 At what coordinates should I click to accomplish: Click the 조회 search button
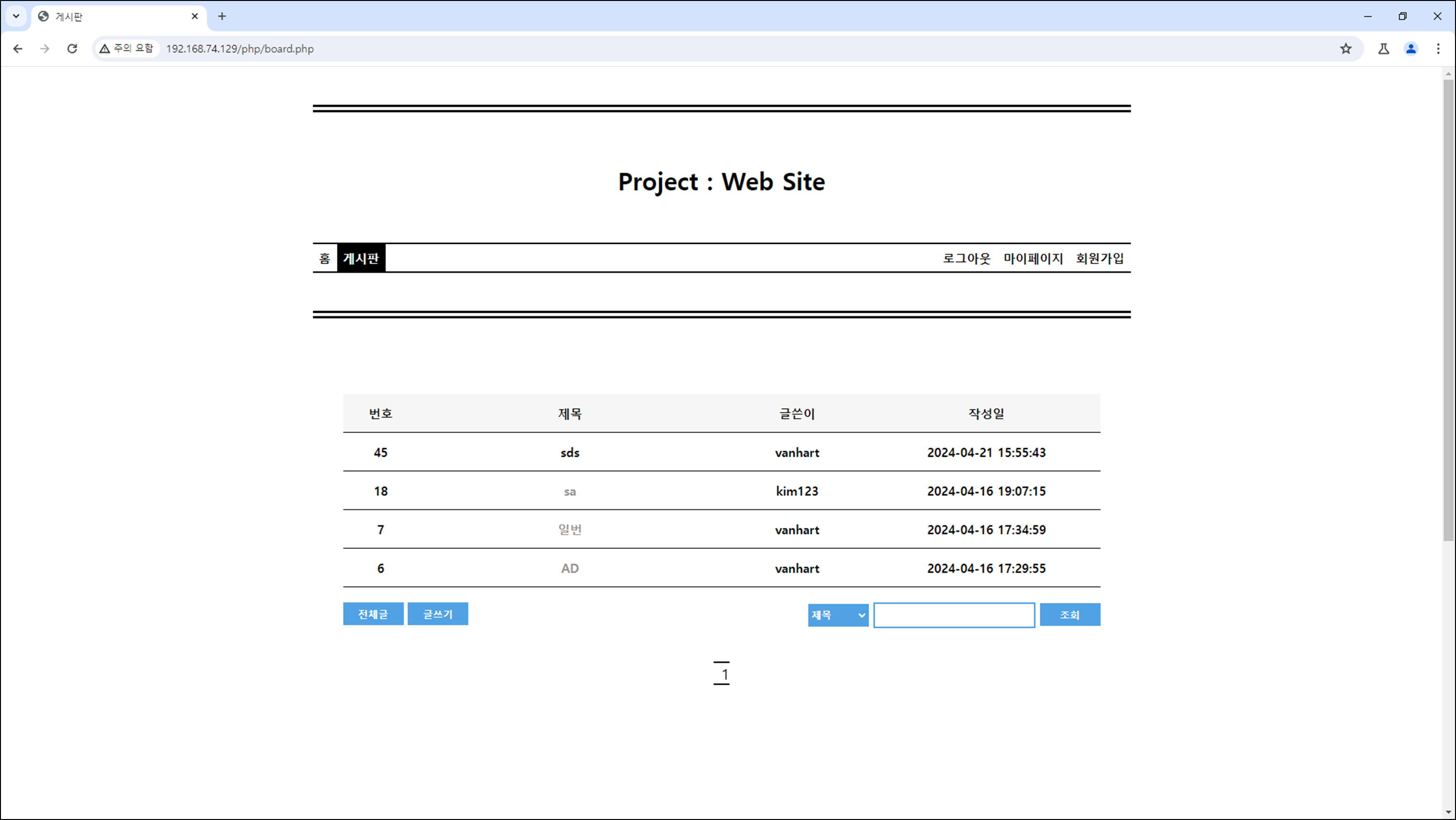point(1070,615)
